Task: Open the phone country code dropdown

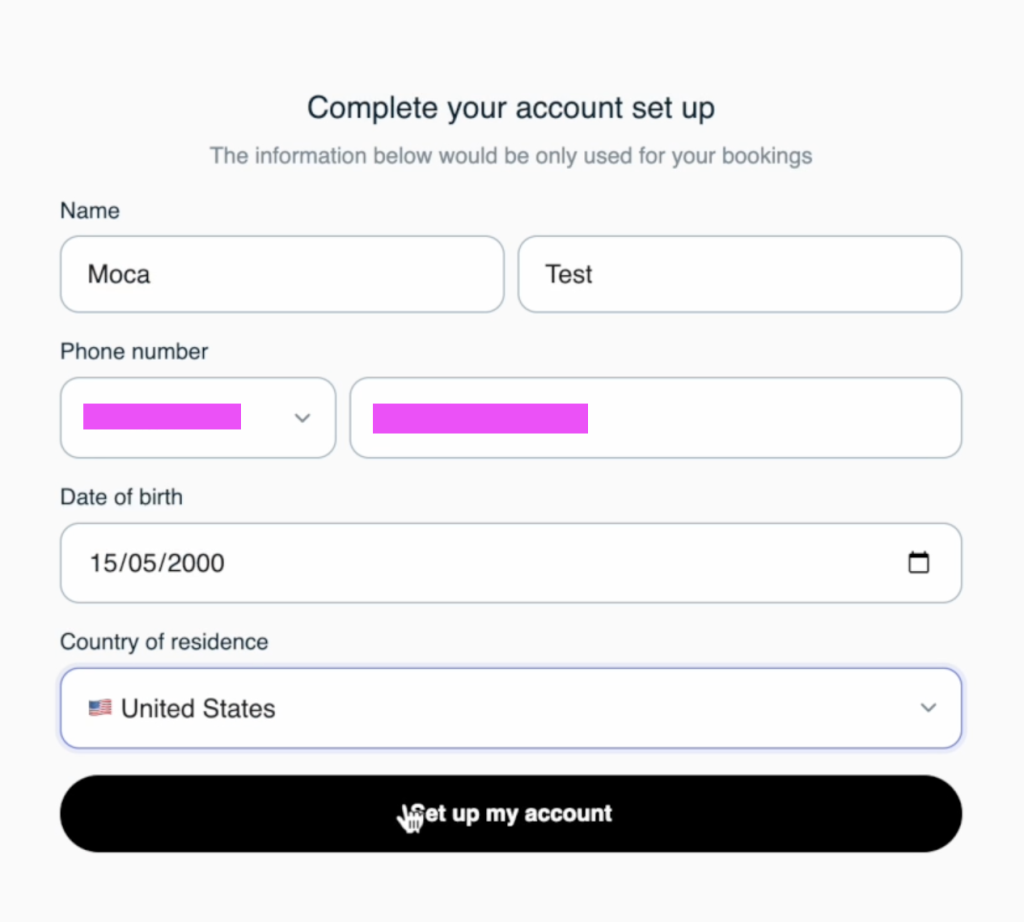Action: (198, 418)
